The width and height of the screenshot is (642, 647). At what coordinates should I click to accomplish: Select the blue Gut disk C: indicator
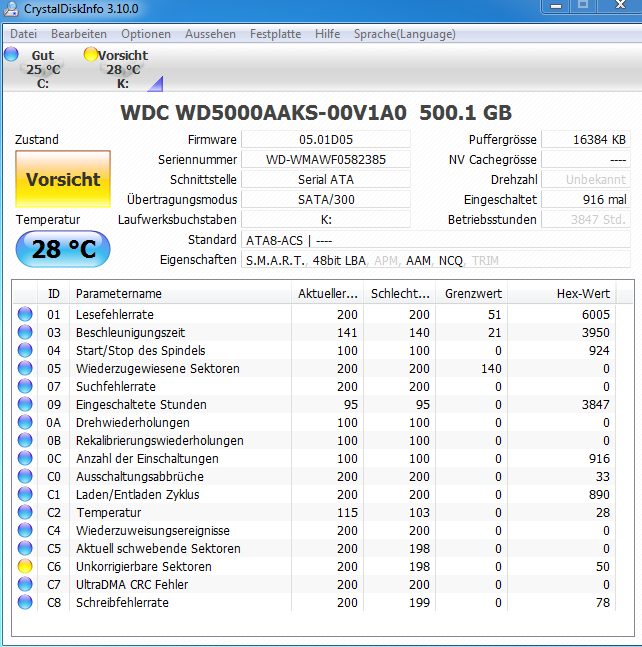(x=12, y=54)
